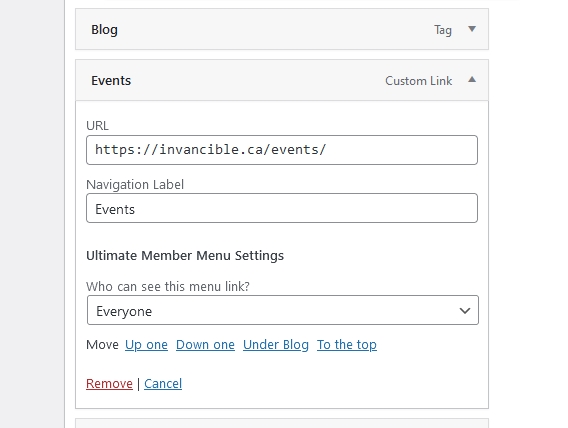The image size is (568, 428).
Task: Remove the Events menu item
Action: (109, 383)
